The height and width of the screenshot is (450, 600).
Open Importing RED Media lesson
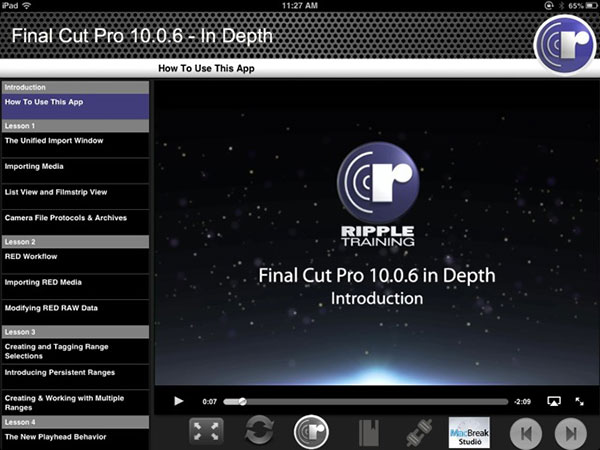pyautogui.click(x=75, y=286)
